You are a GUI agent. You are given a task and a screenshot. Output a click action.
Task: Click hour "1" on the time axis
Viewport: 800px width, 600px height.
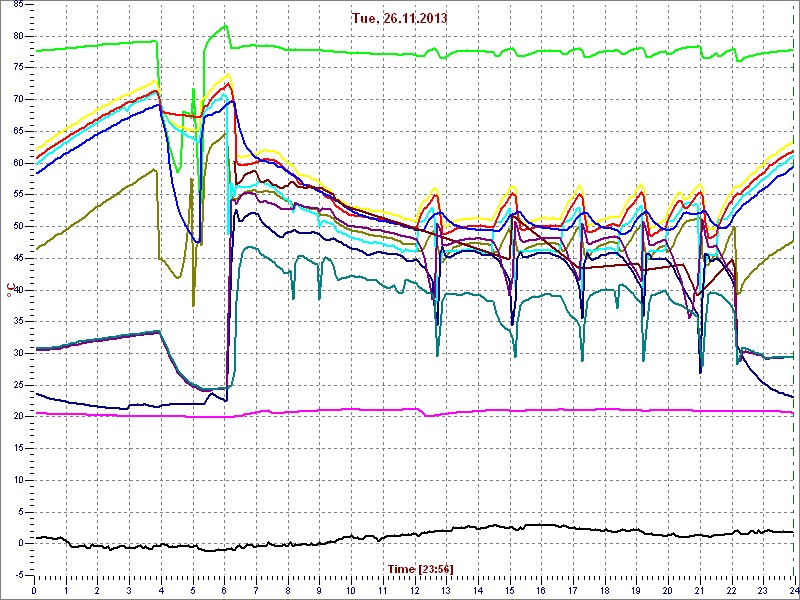[x=66, y=590]
